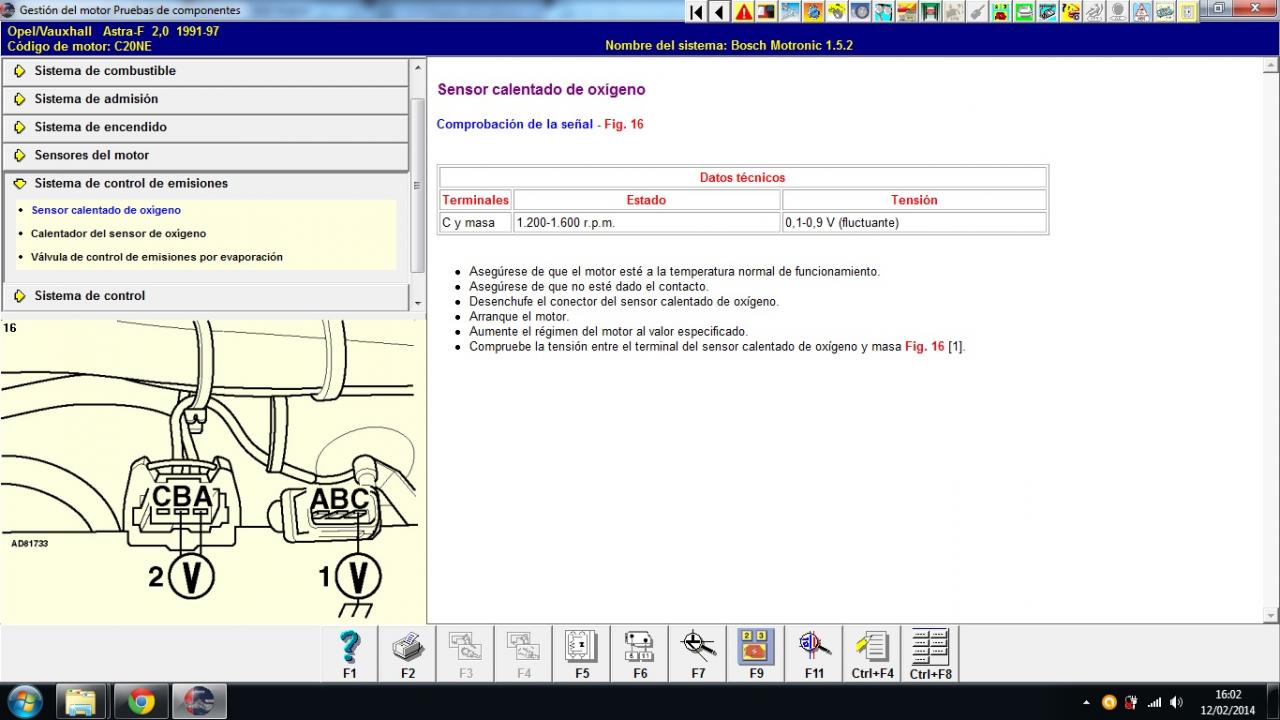Click the Ctrl+F8 table list icon
Image resolution: width=1280 pixels, height=720 pixels.
coord(930,648)
